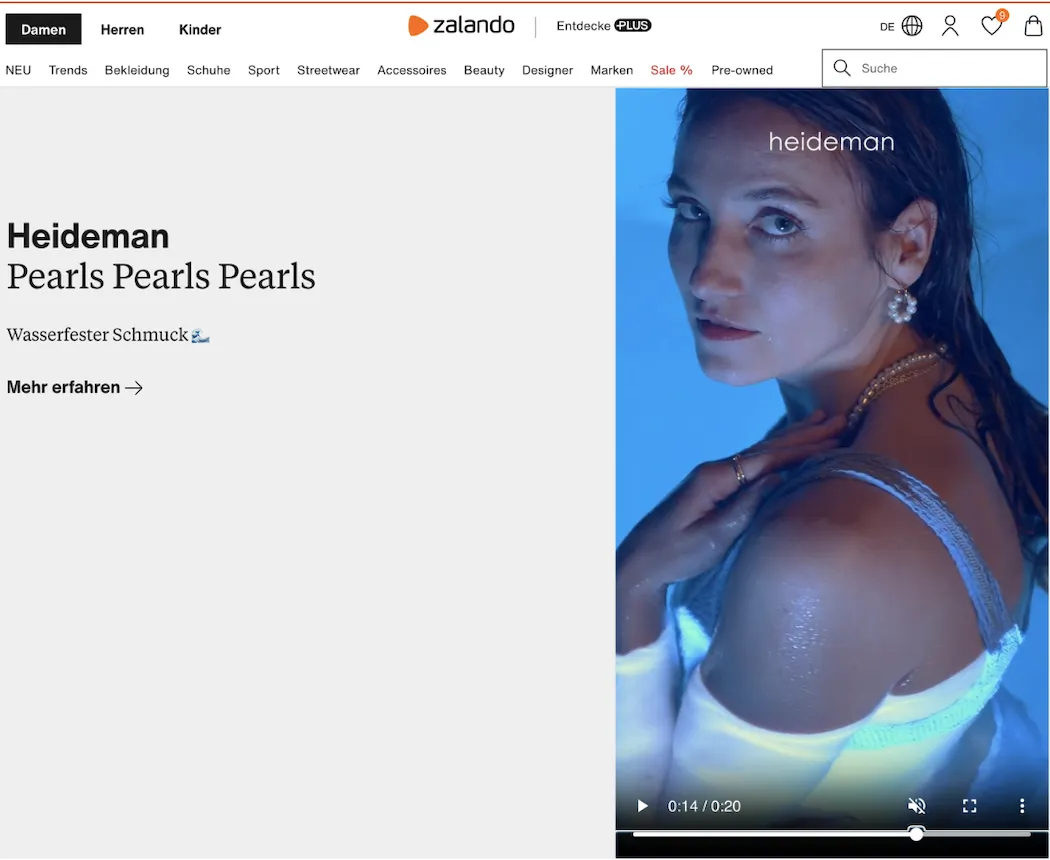Viewport: 1050px width, 860px height.
Task: Open the Sale % section
Action: coord(672,70)
